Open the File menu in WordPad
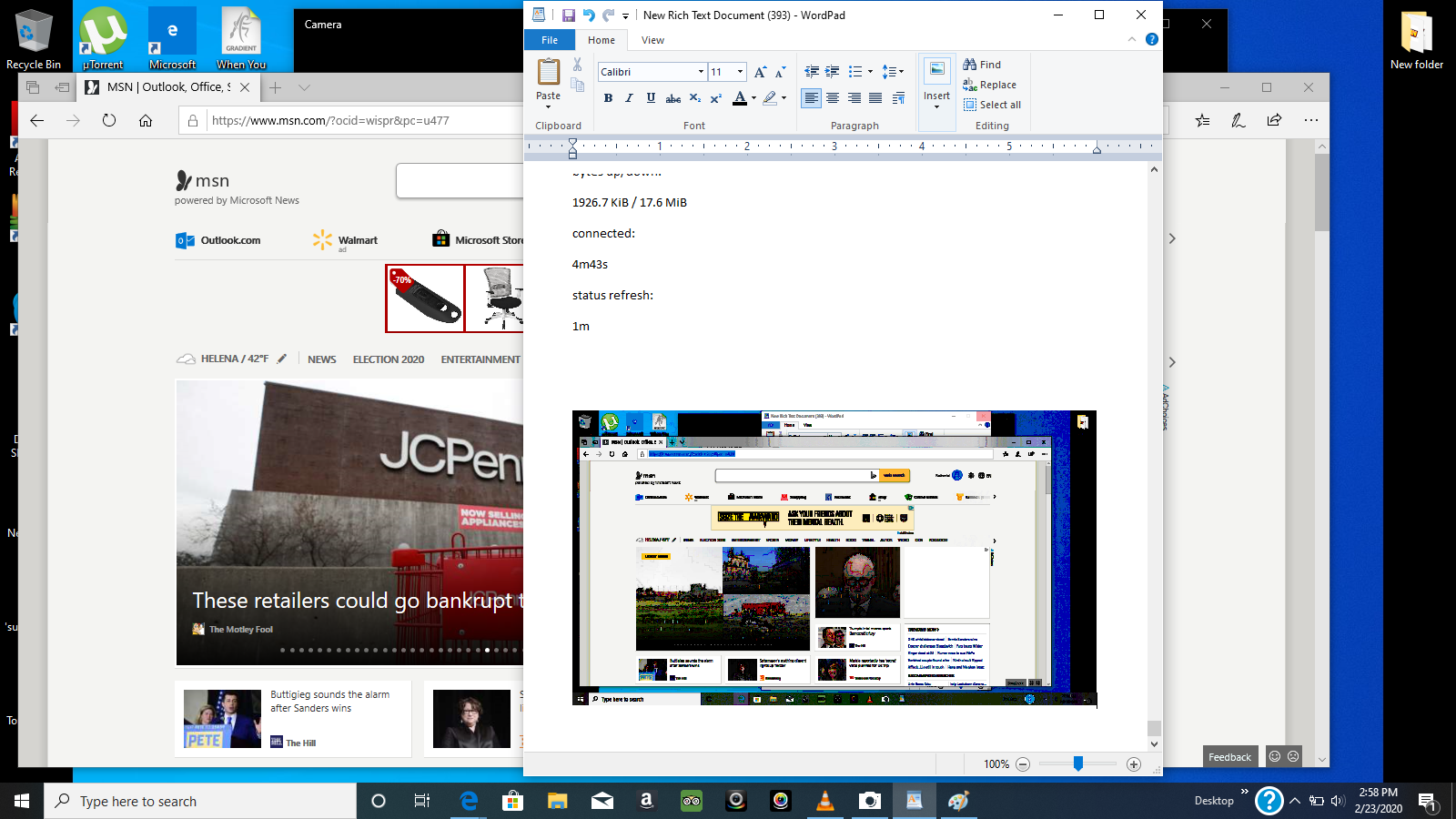 (550, 40)
